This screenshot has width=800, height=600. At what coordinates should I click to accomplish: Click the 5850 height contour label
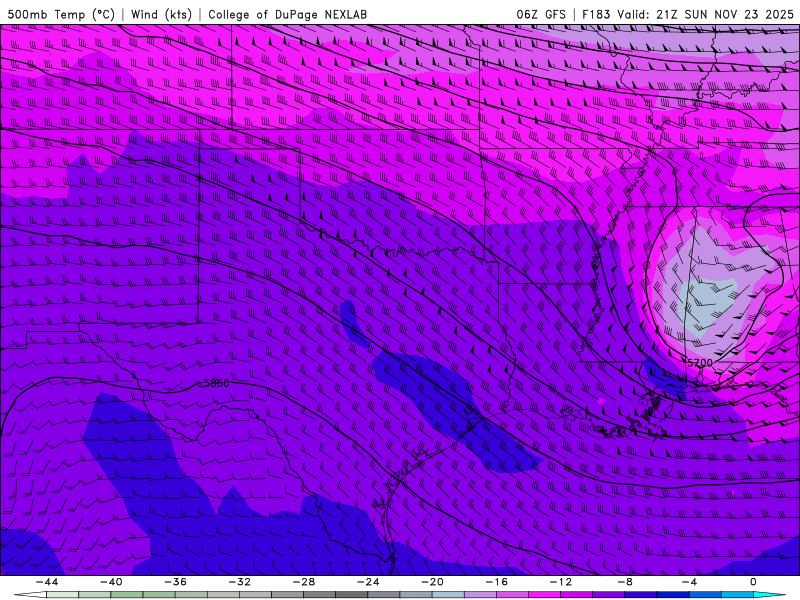click(217, 383)
